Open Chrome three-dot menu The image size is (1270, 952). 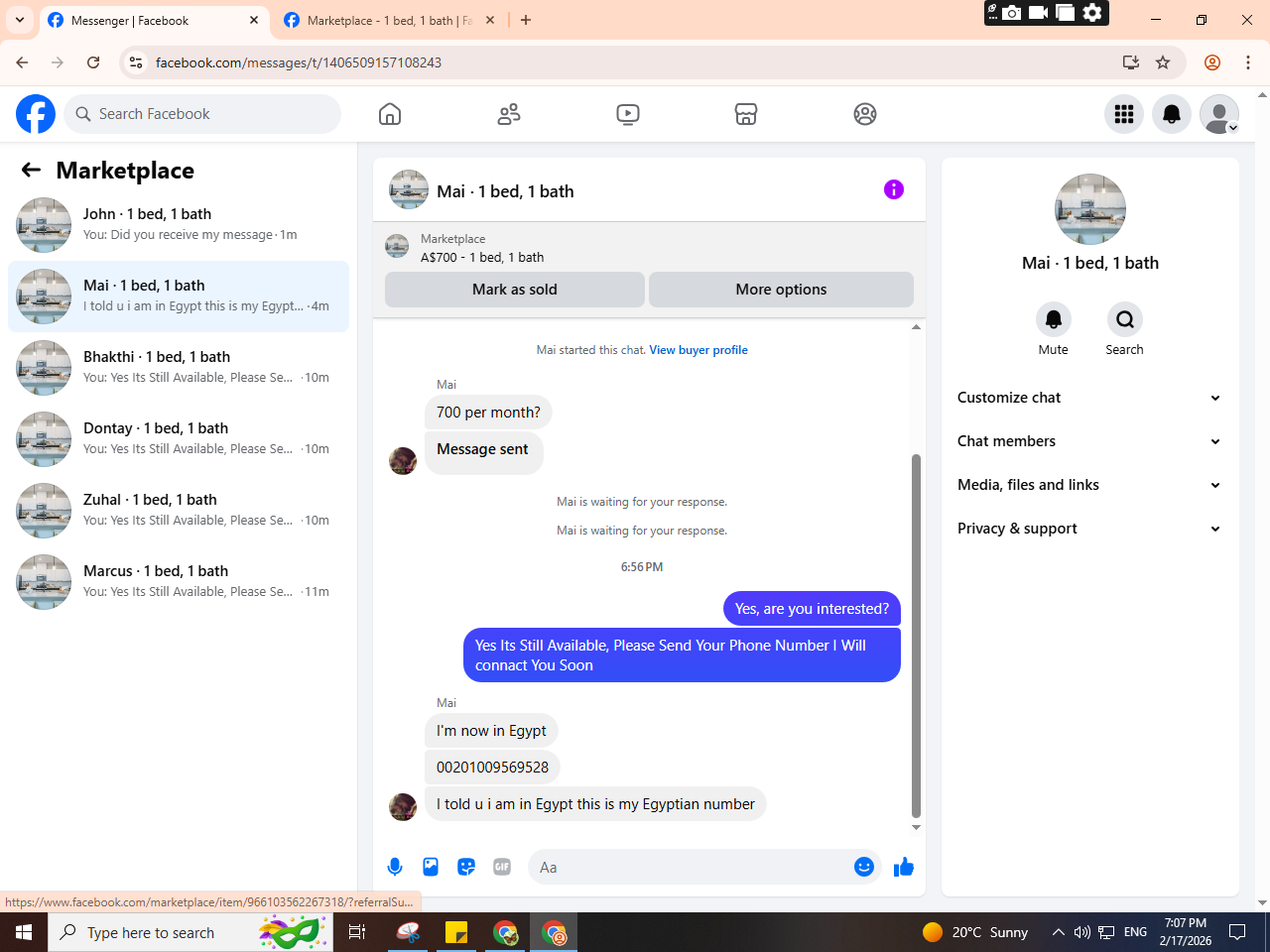coord(1248,62)
